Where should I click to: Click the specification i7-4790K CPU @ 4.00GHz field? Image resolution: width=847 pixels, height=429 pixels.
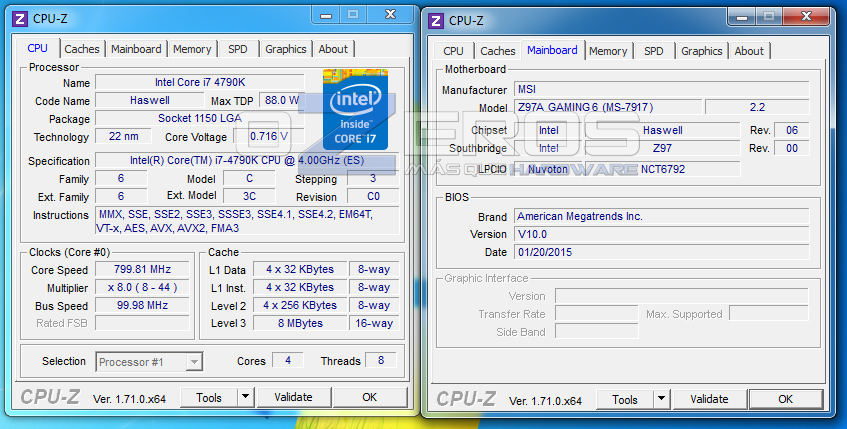coord(247,160)
